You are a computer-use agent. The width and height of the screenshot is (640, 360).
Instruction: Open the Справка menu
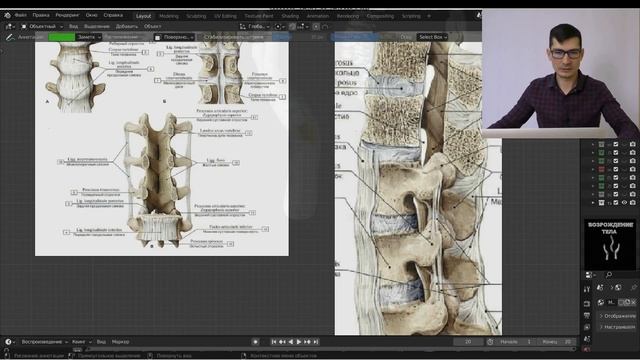113,15
